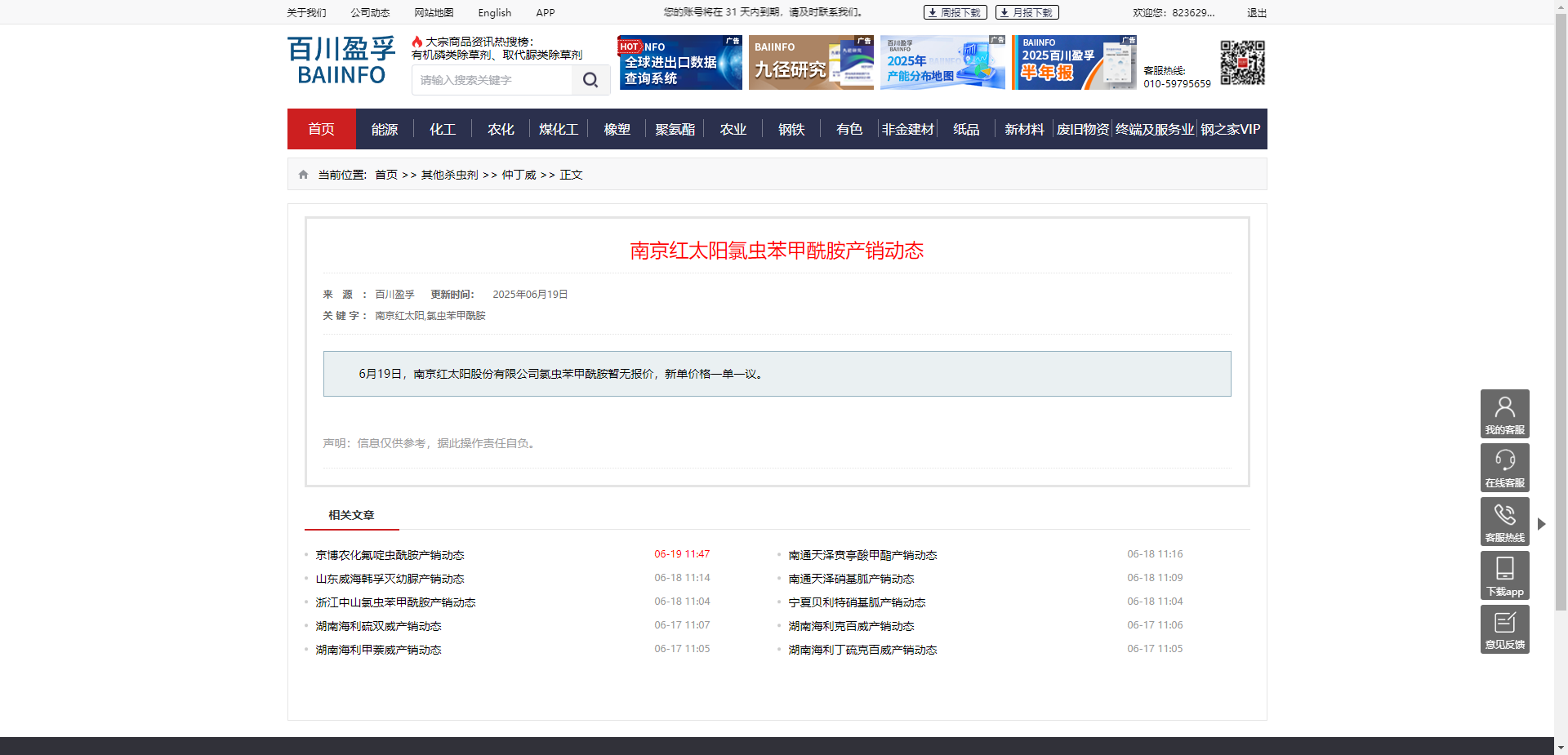
Task: Open article 宁夏贝利特硝基胍产销动态
Action: (x=857, y=602)
